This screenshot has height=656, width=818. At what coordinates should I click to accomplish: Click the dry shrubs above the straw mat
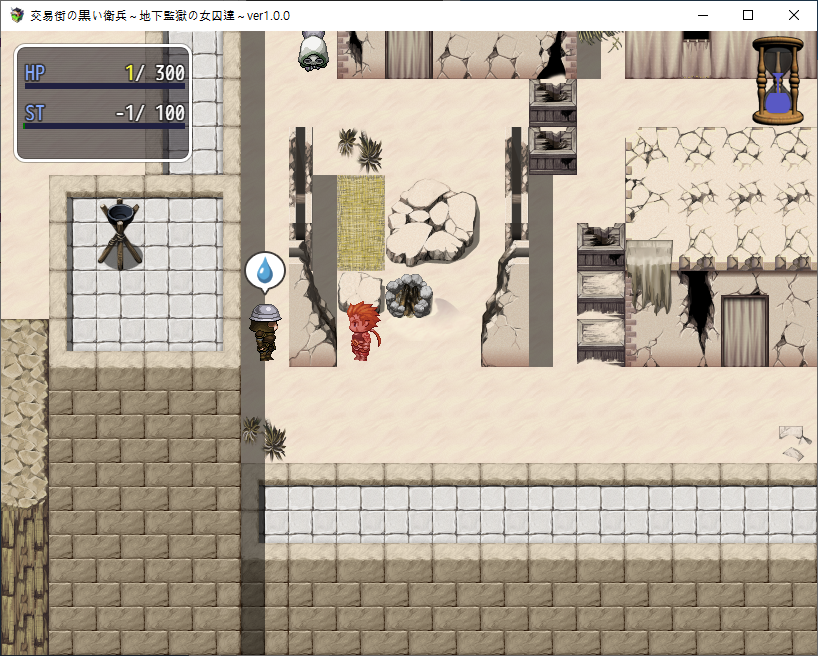(360, 149)
